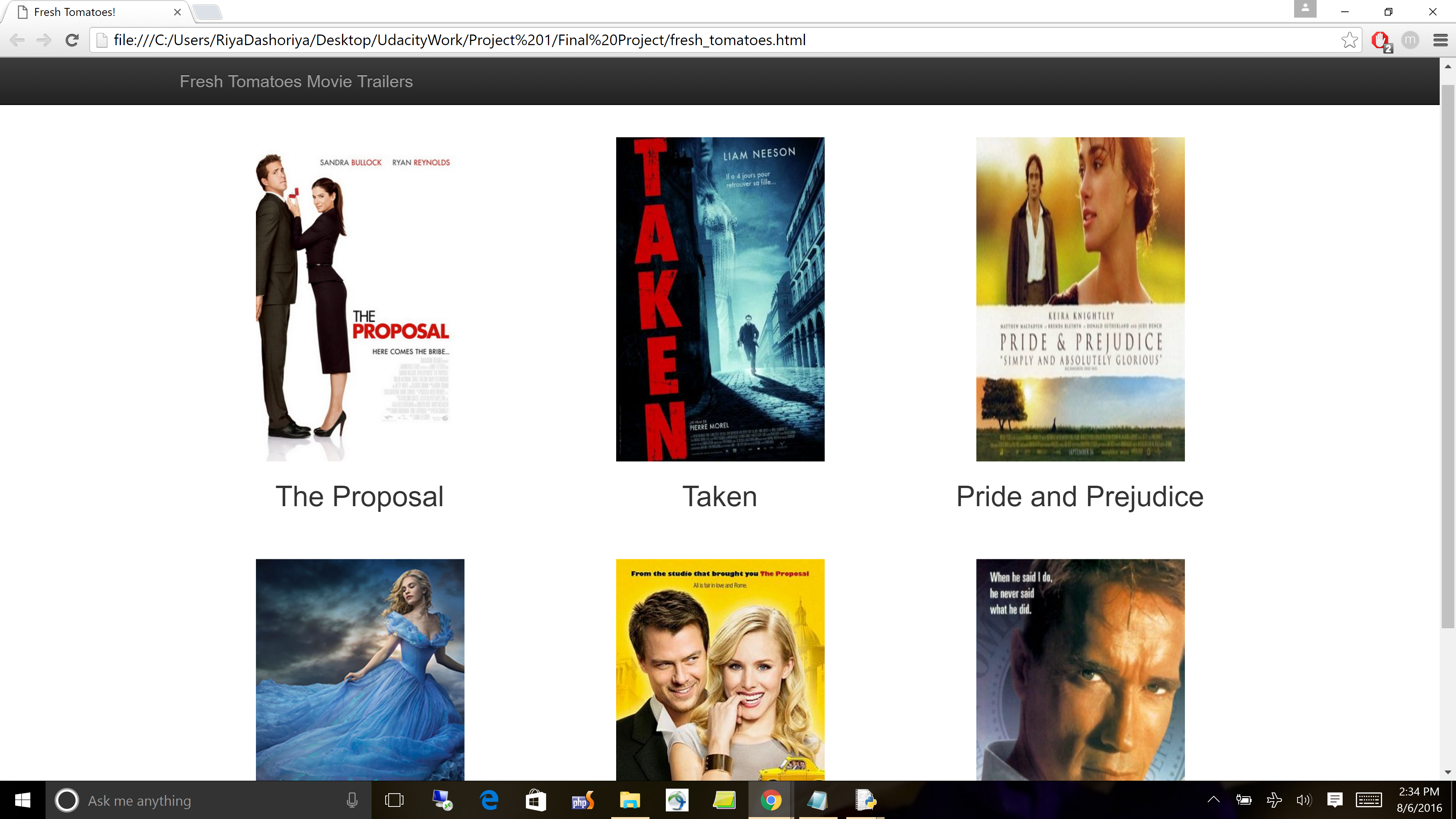Open the green-arrow globe taskbar app
Image resolution: width=1456 pixels, height=819 pixels.
[676, 800]
